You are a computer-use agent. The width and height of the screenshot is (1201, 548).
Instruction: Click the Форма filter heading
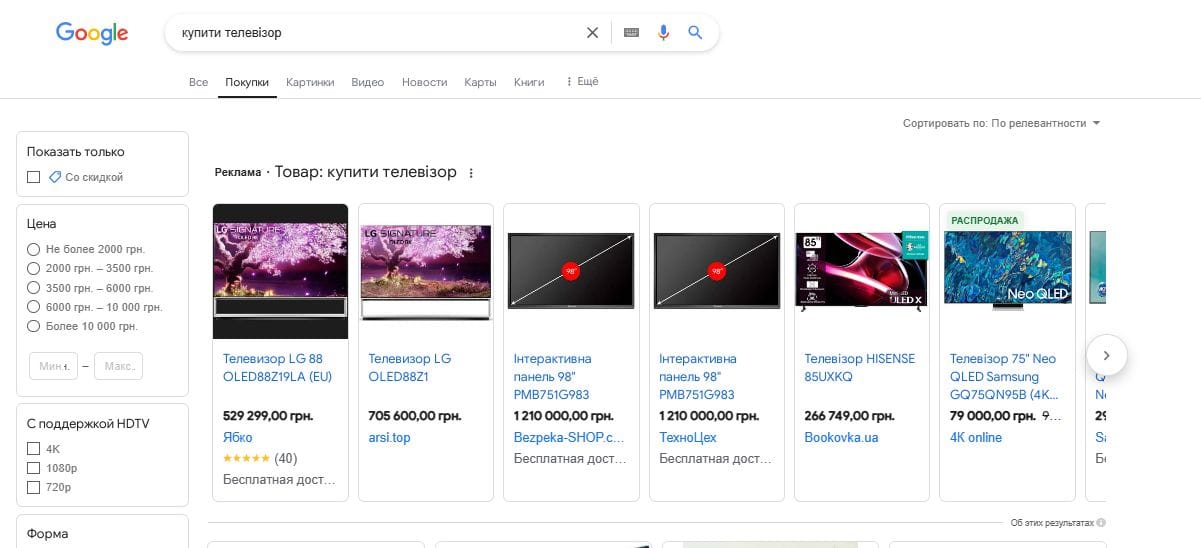pyautogui.click(x=48, y=534)
